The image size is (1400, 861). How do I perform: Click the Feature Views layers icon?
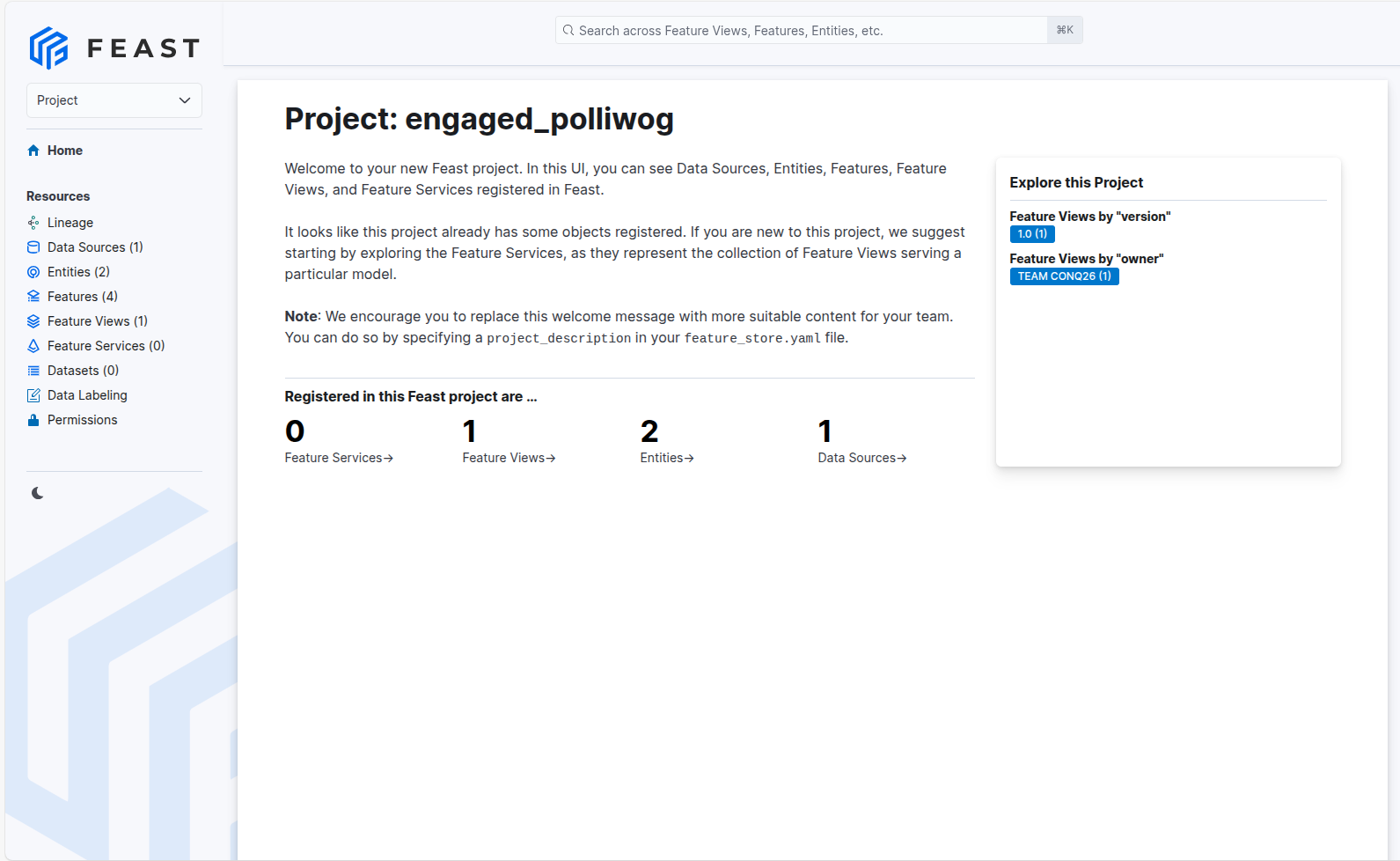(33, 321)
